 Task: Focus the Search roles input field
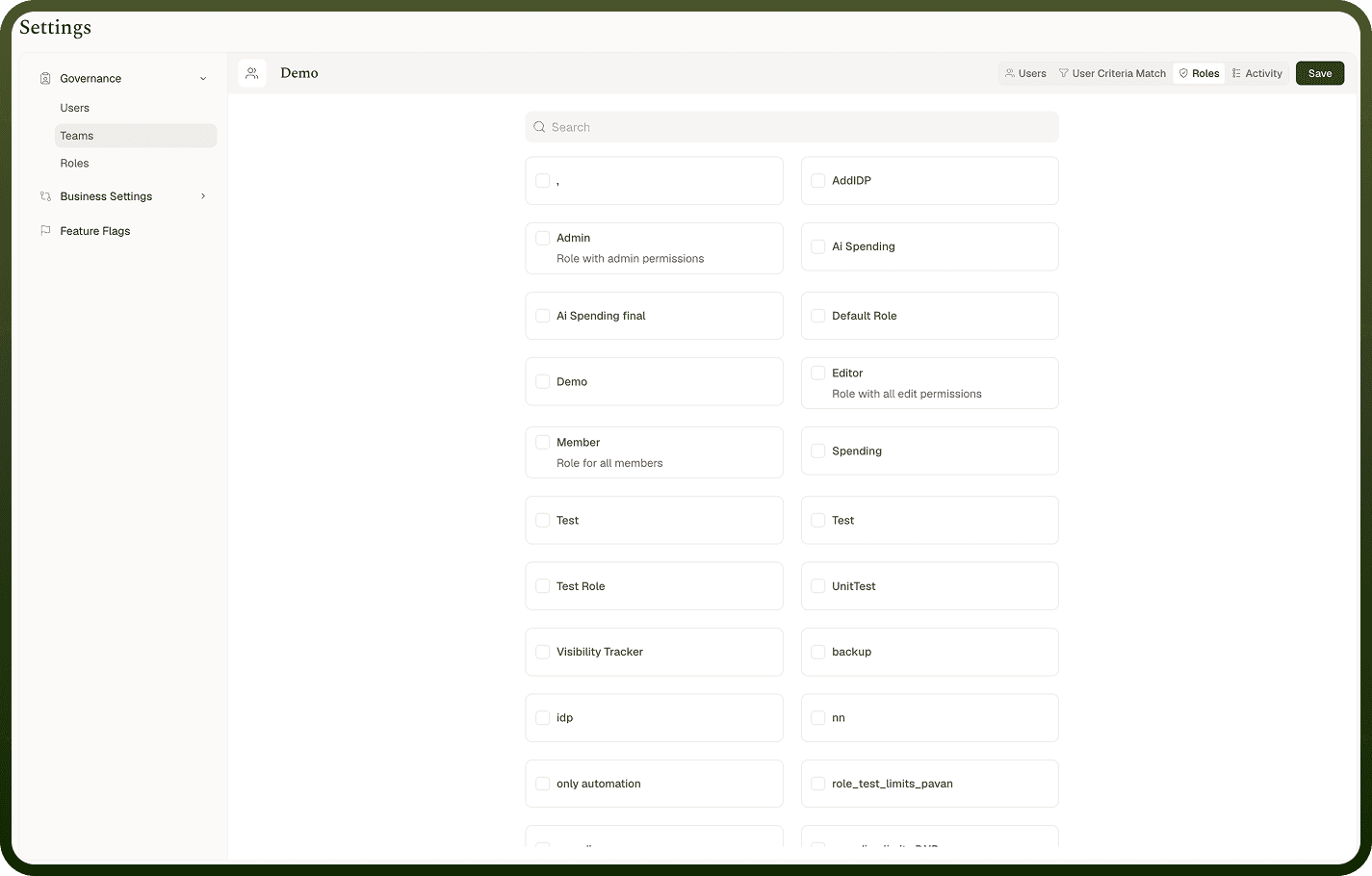pos(791,127)
